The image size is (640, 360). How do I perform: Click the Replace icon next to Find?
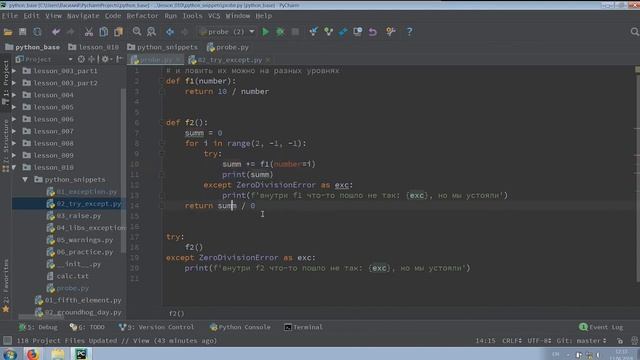tap(151, 32)
